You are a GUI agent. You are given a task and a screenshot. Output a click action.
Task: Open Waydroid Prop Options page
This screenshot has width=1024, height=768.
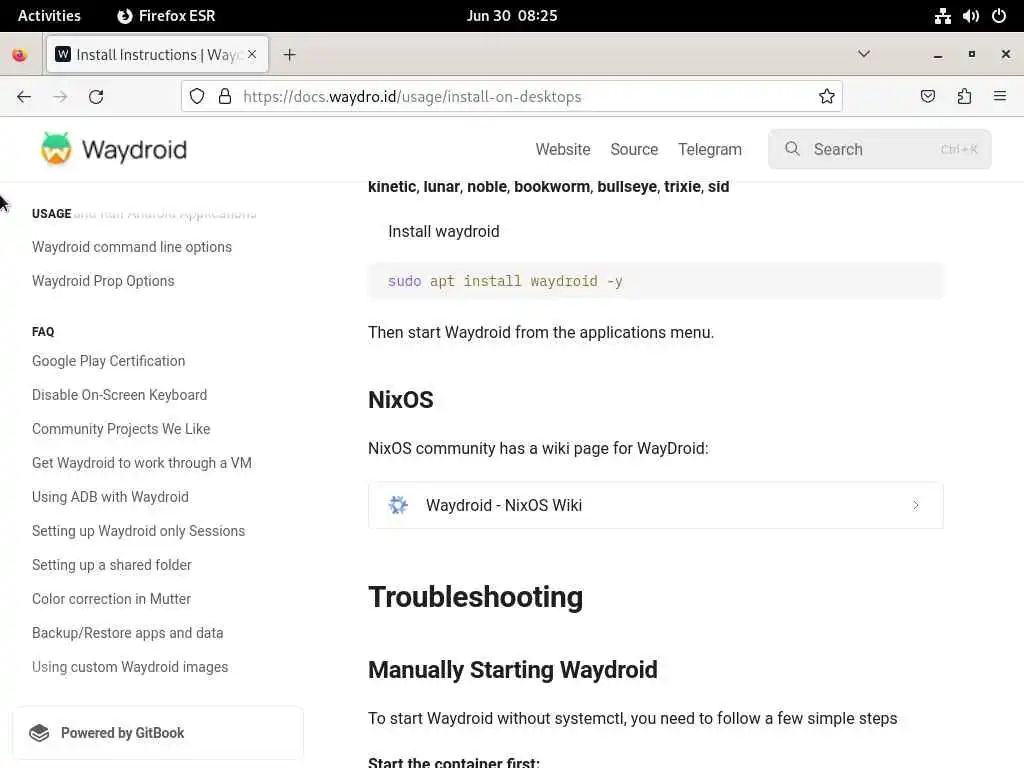[x=103, y=281]
